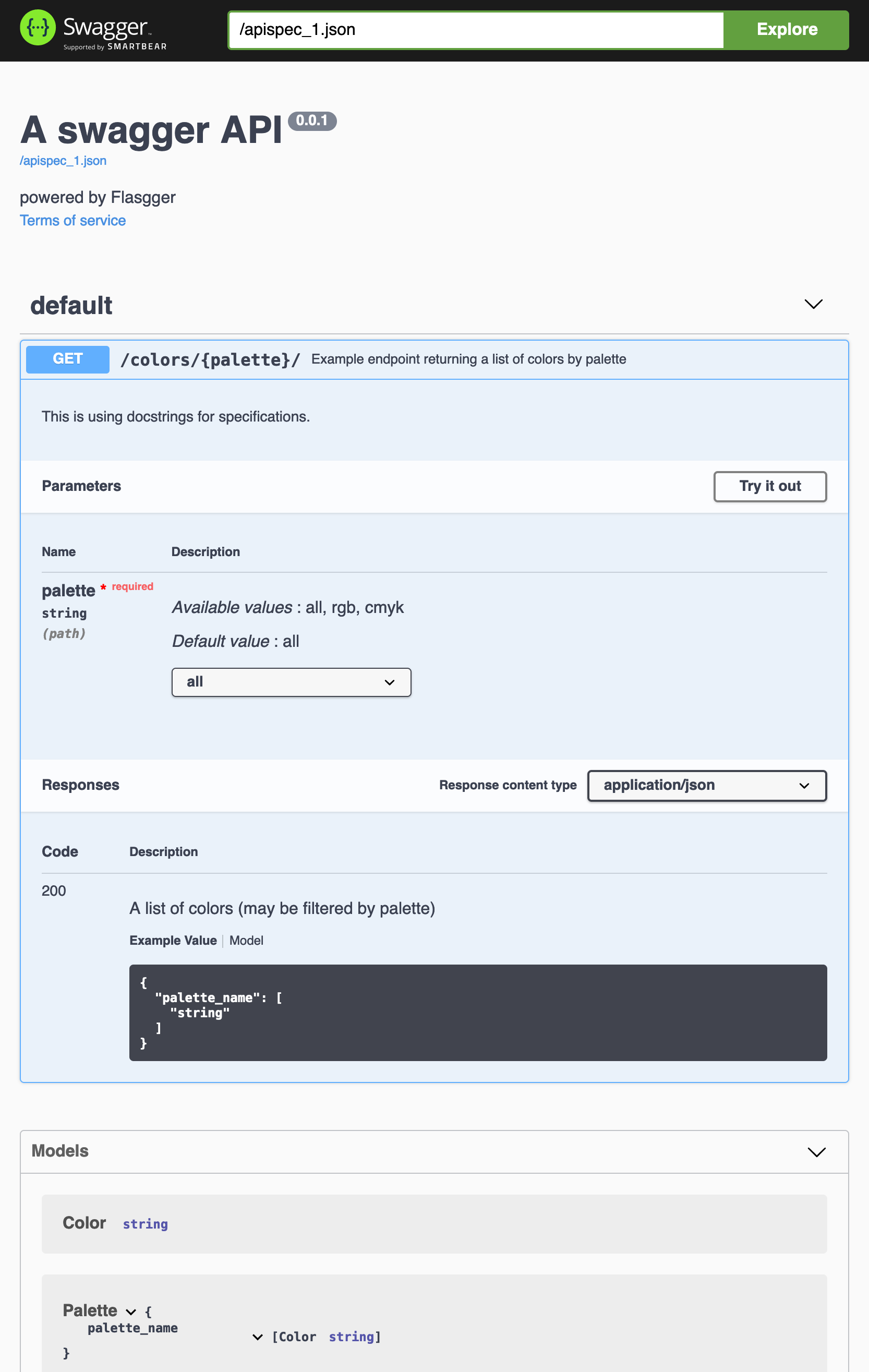Expand the palette_name Color array
Screen dimensions: 869x1372
click(258, 1336)
